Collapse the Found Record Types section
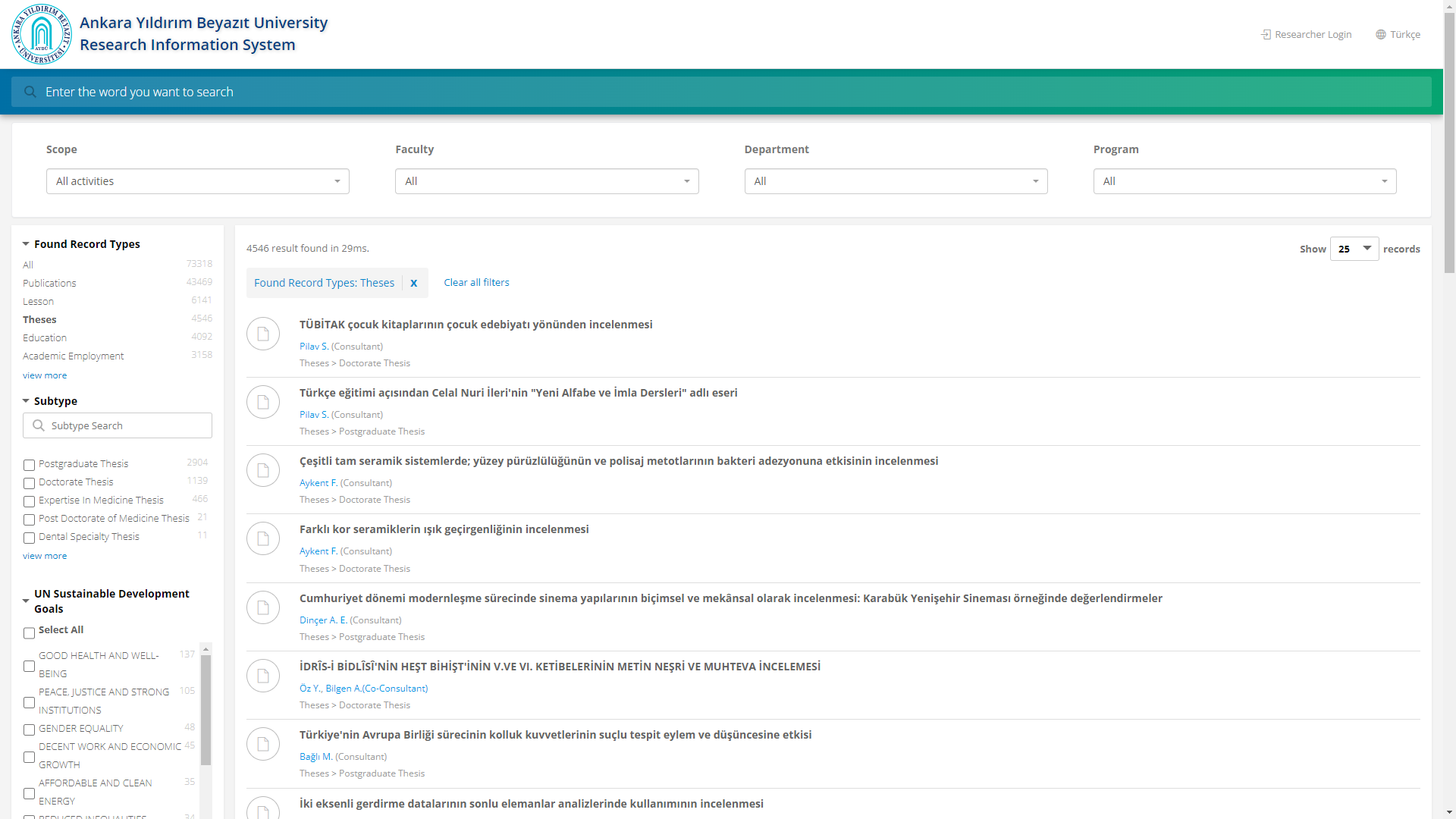Viewport: 1456px width, 819px height. (26, 244)
